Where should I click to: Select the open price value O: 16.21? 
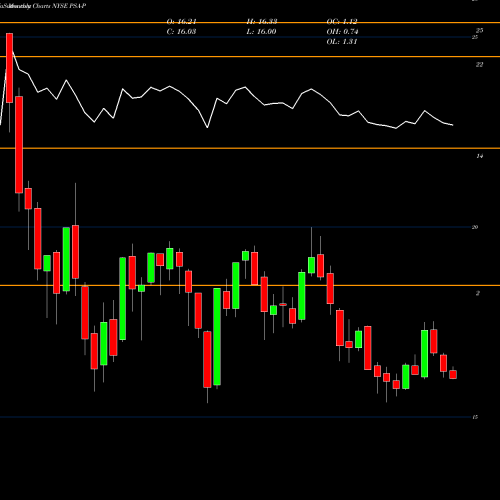click(x=181, y=22)
